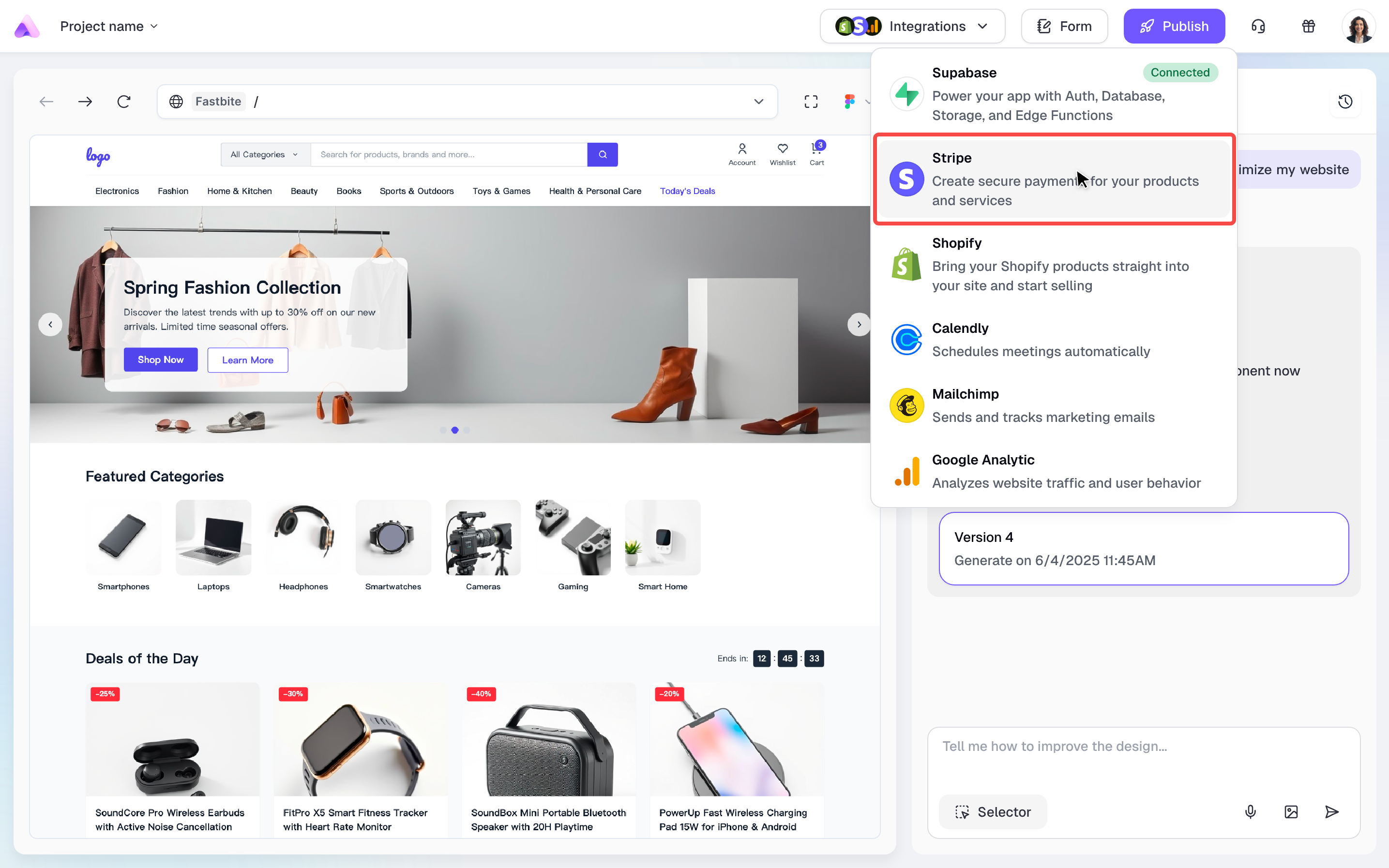Expand the page URL path dropdown
This screenshot has height=868, width=1389.
tap(758, 102)
